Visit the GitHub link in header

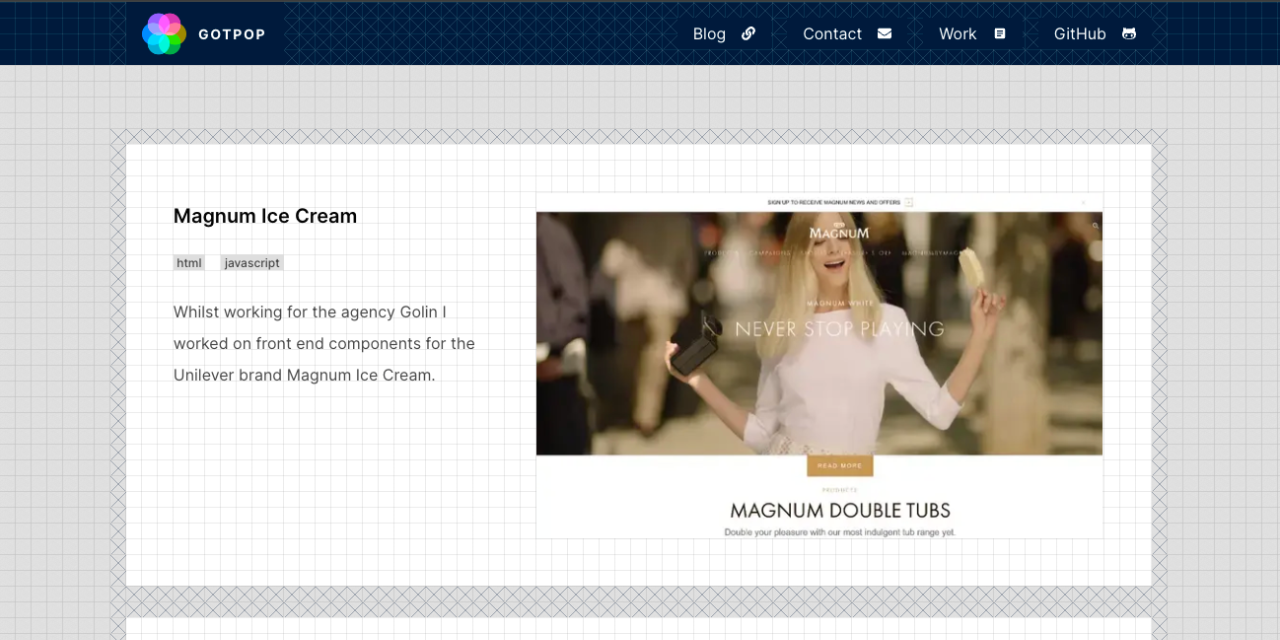1079,34
